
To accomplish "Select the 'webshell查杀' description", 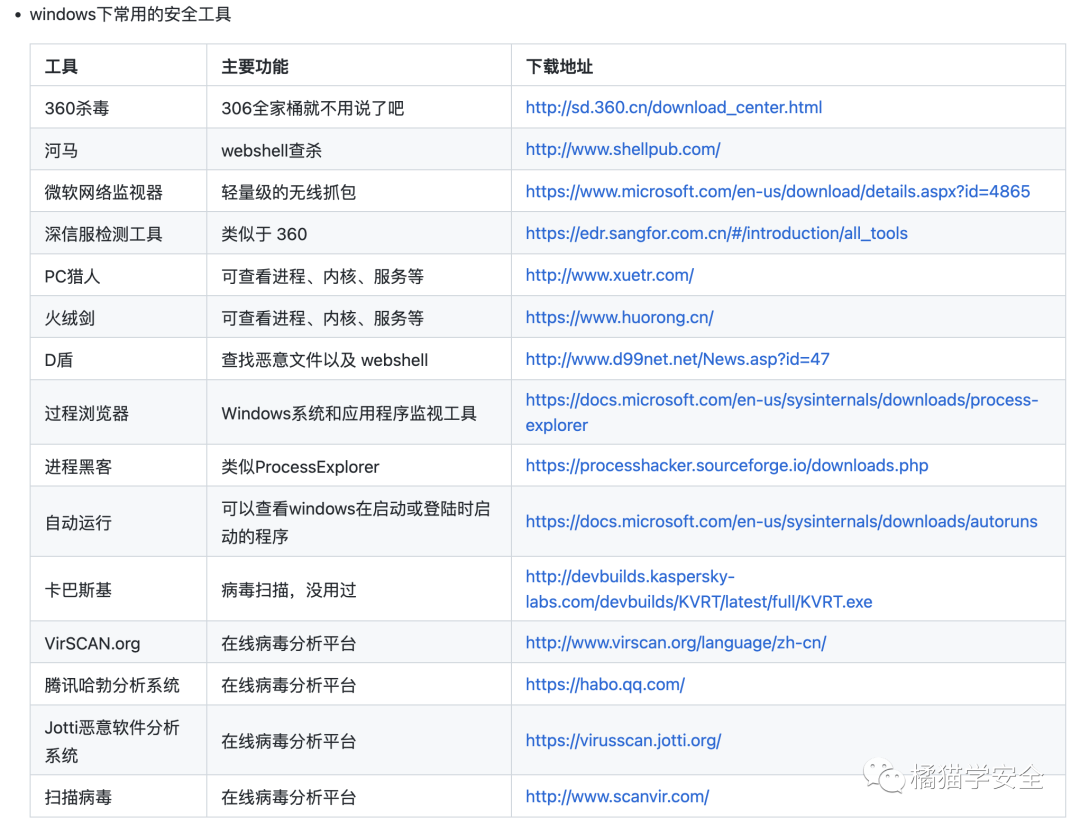I will click(x=271, y=150).
